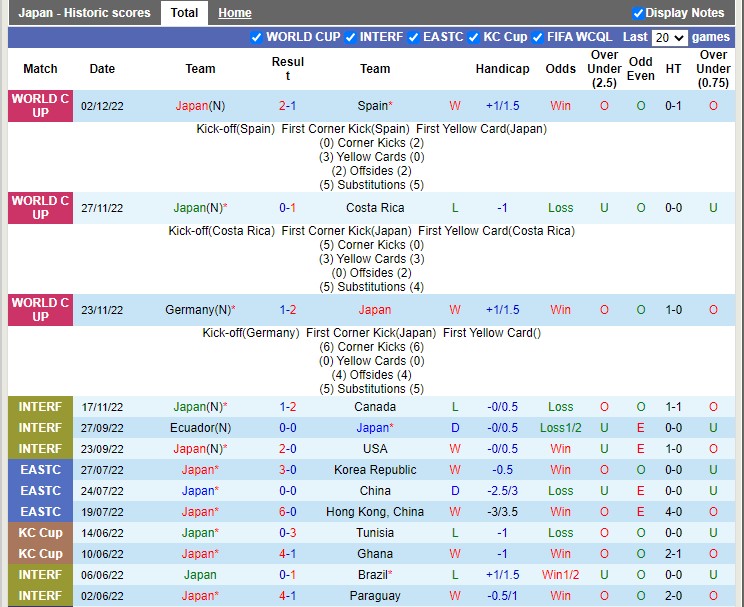Screen dimensions: 744x607
Task: Click the USA team name
Action: click(x=375, y=449)
